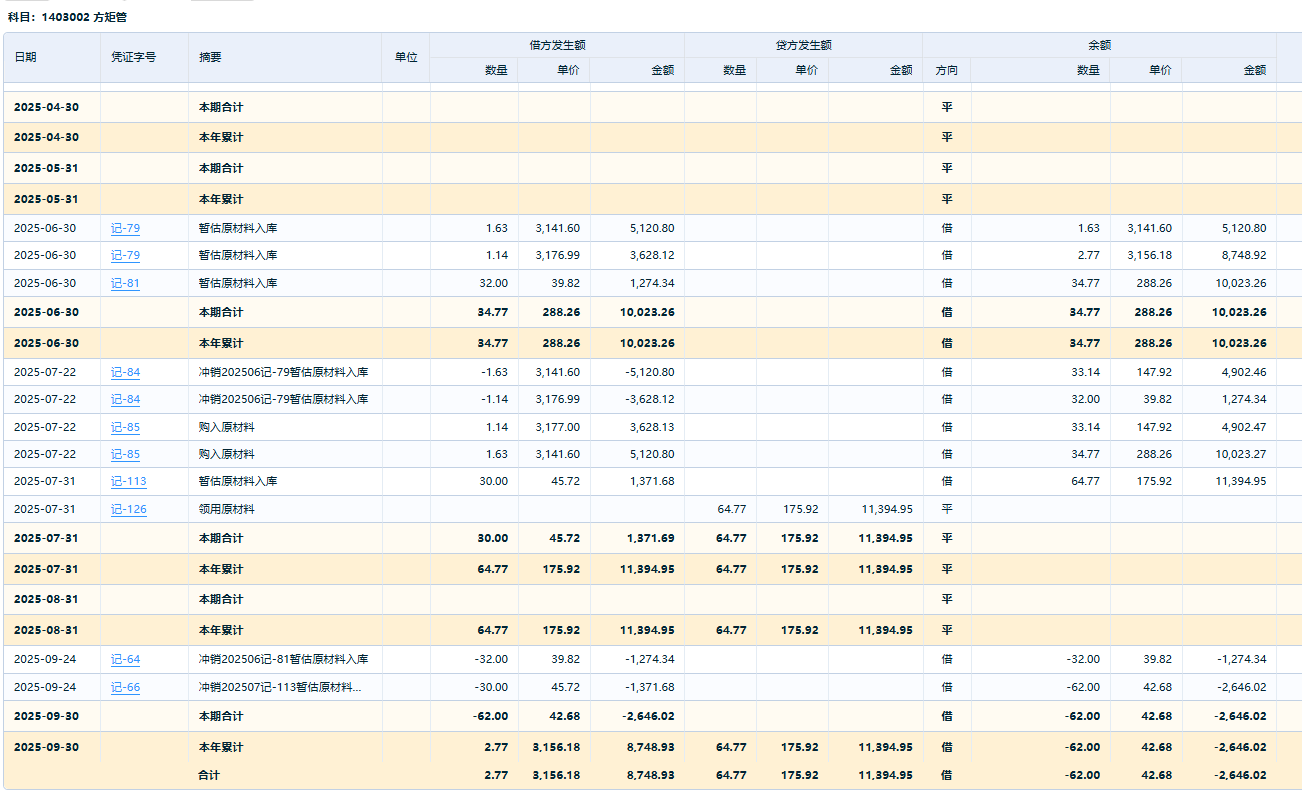Click the 余额 group header
This screenshot has height=794, width=1302.
tap(1099, 45)
